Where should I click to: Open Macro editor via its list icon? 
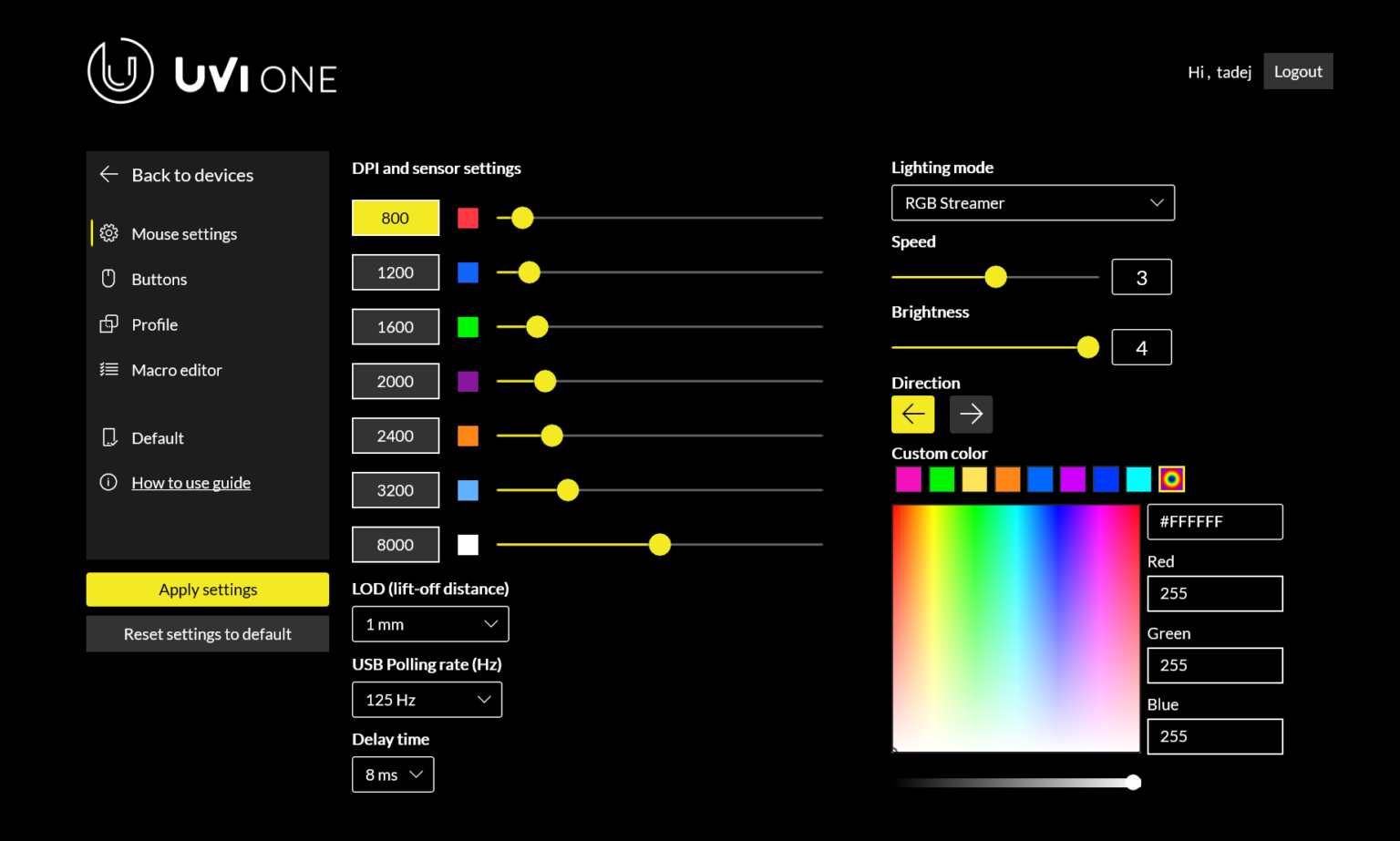click(x=108, y=370)
